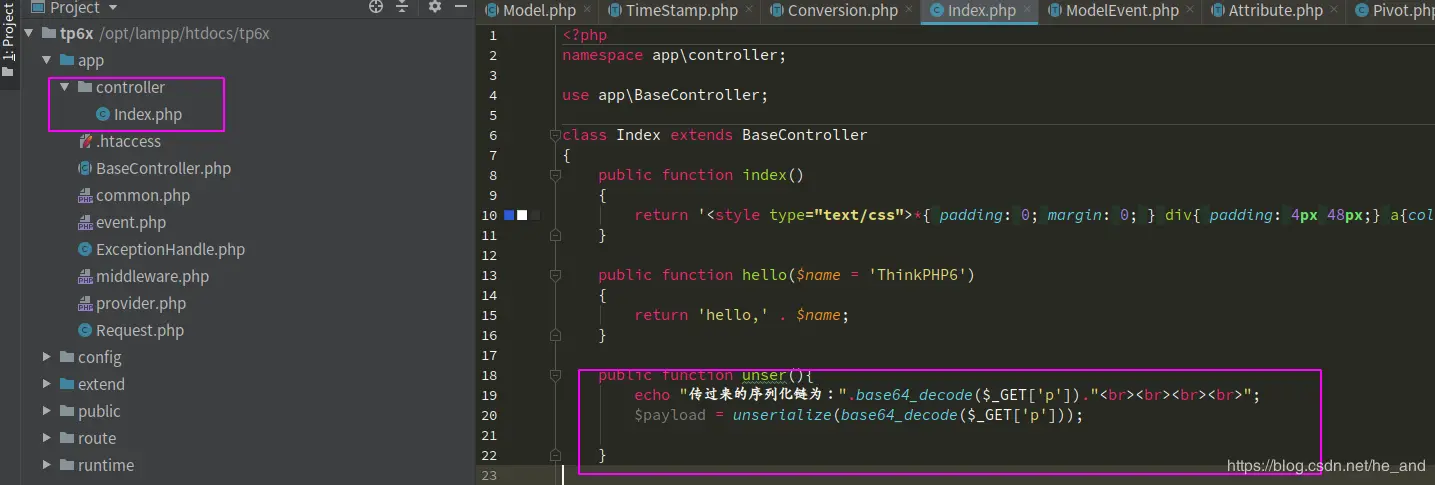Close the TimeStamp.php tab
The image size is (1435, 485).
(x=749, y=11)
